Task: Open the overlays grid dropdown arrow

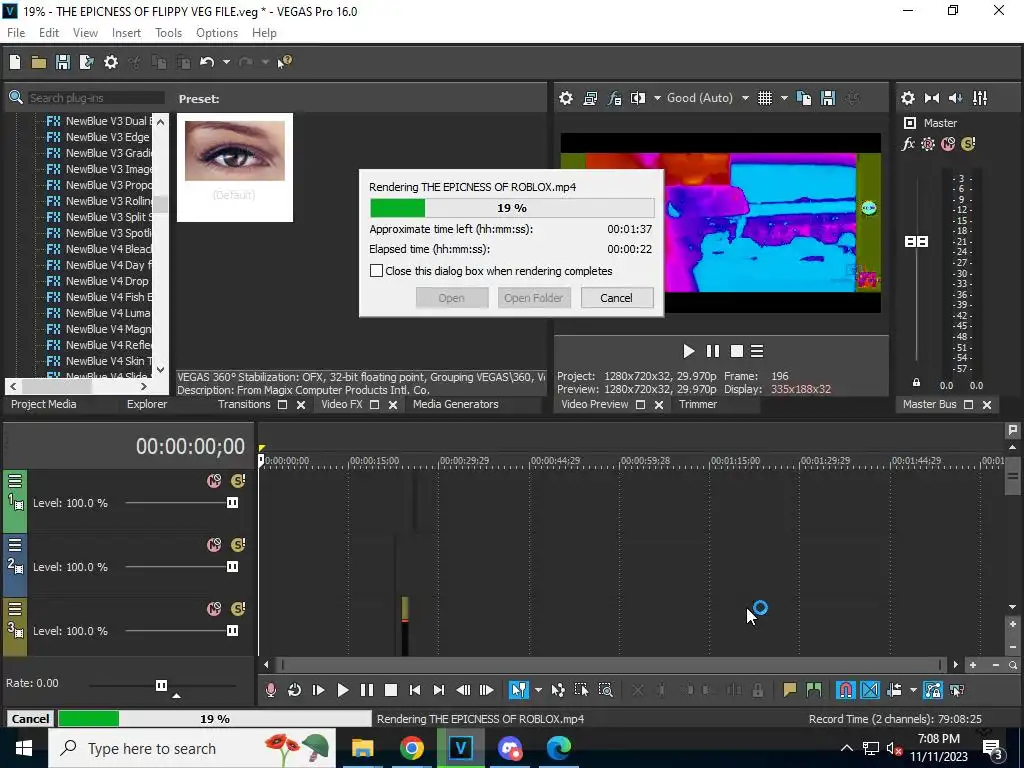Action: 784,98
